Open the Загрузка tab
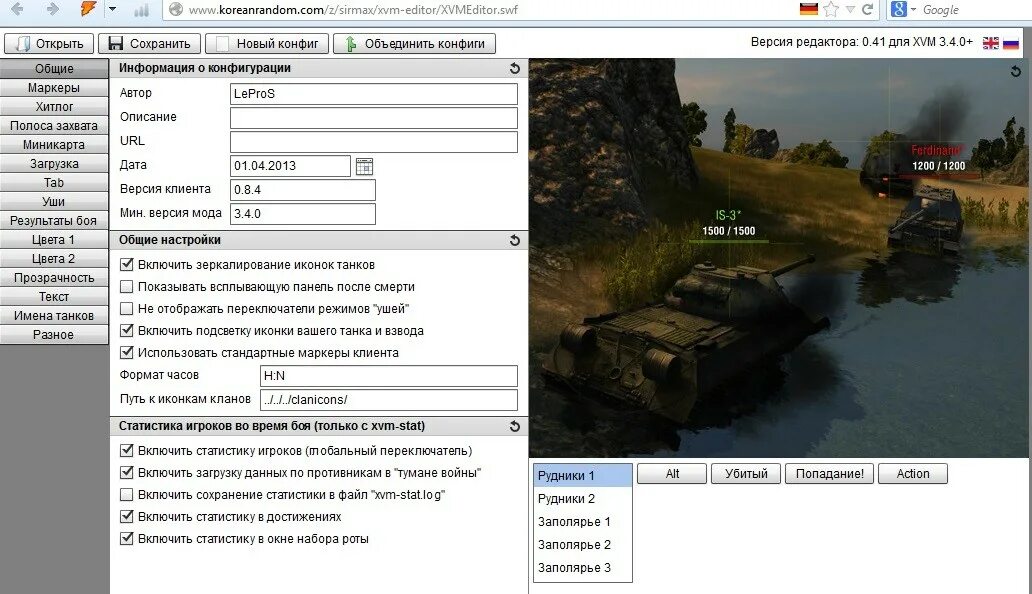 coord(54,164)
